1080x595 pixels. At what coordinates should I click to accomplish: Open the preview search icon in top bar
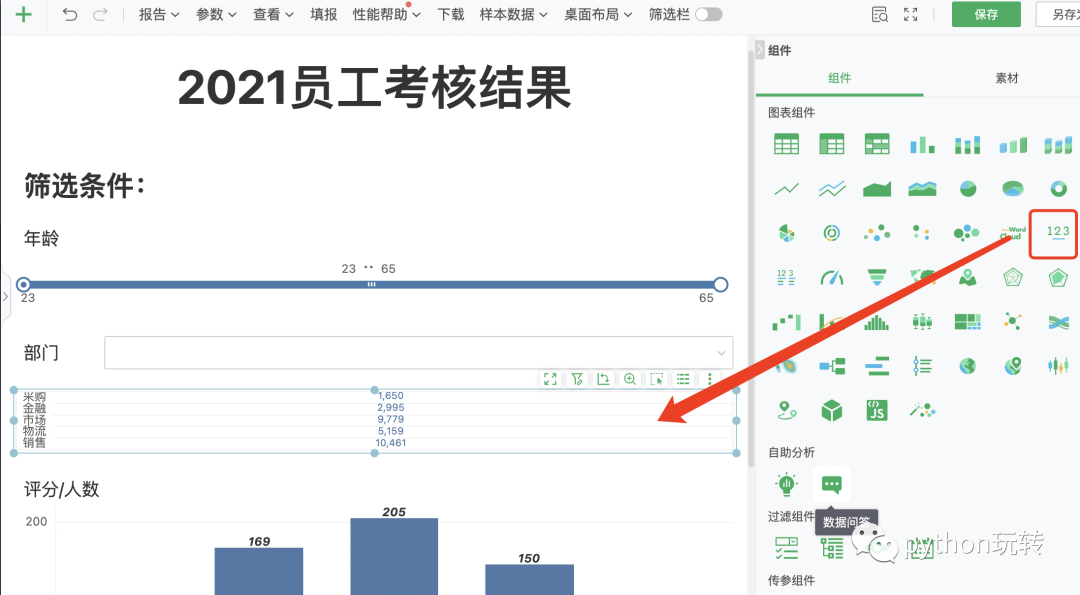(880, 14)
